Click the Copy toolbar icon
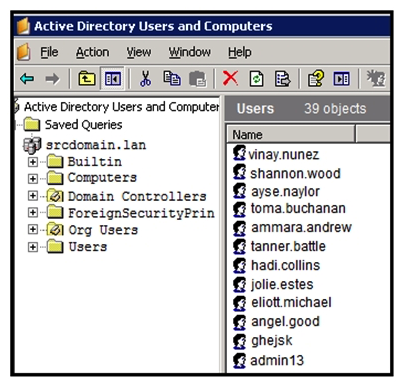The width and height of the screenshot is (403, 386). point(172,79)
